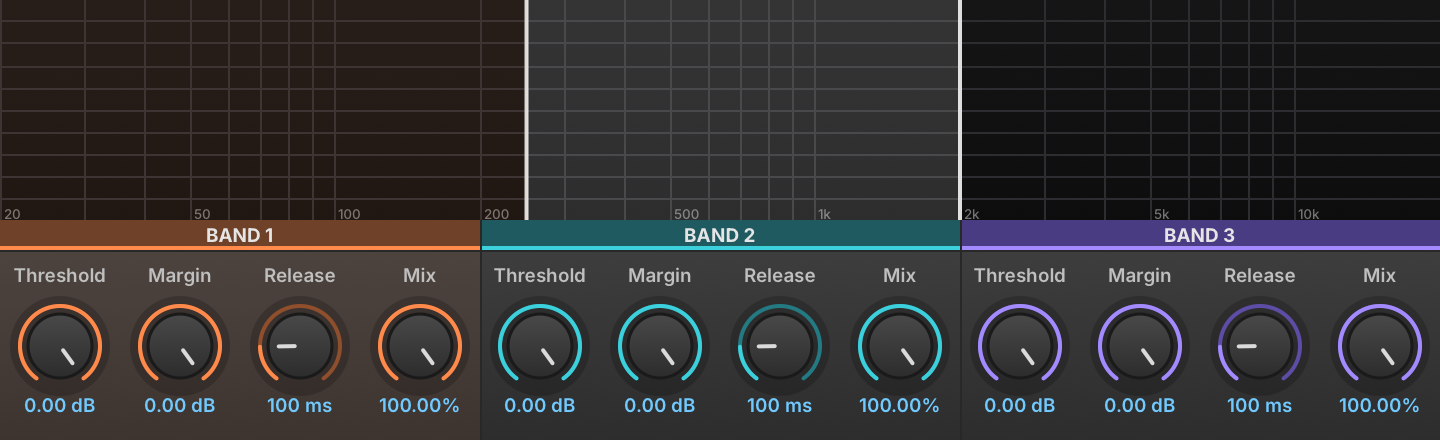The image size is (1440, 440).
Task: Adjust the Band 1 Threshold knob
Action: point(60,345)
